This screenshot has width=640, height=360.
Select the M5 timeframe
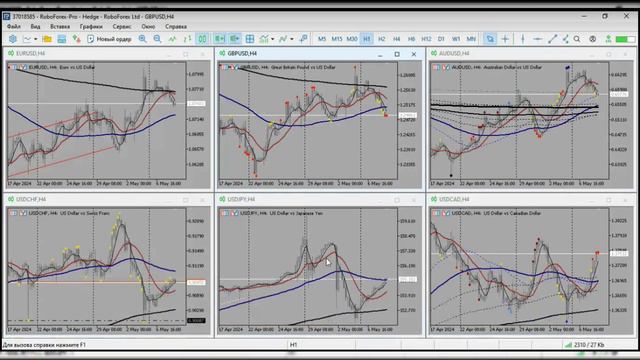tap(322, 39)
